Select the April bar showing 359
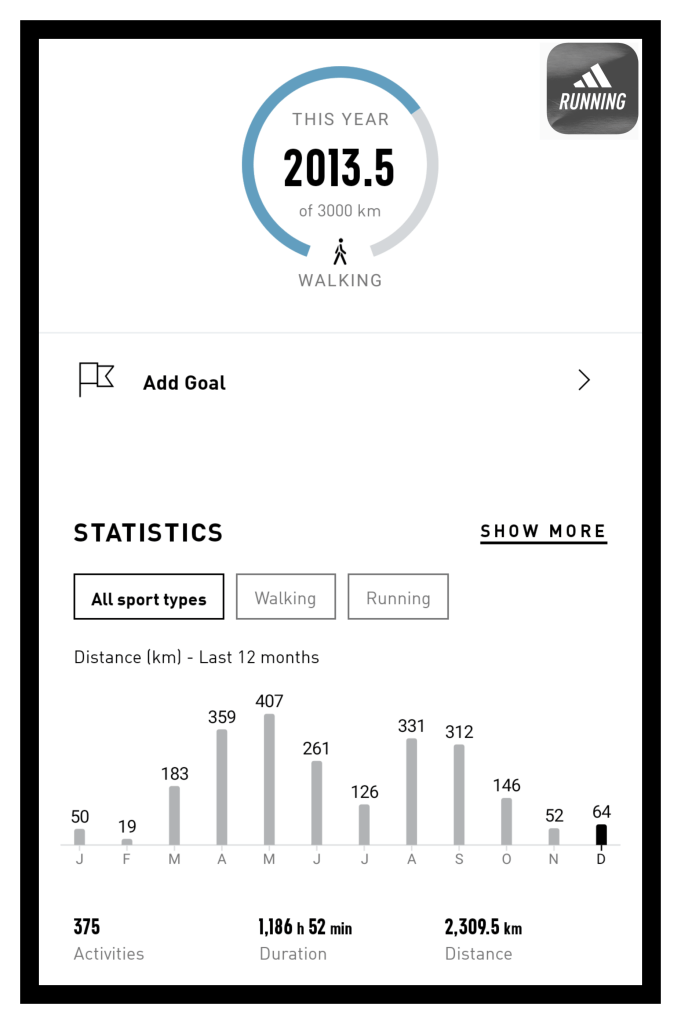 [222, 786]
